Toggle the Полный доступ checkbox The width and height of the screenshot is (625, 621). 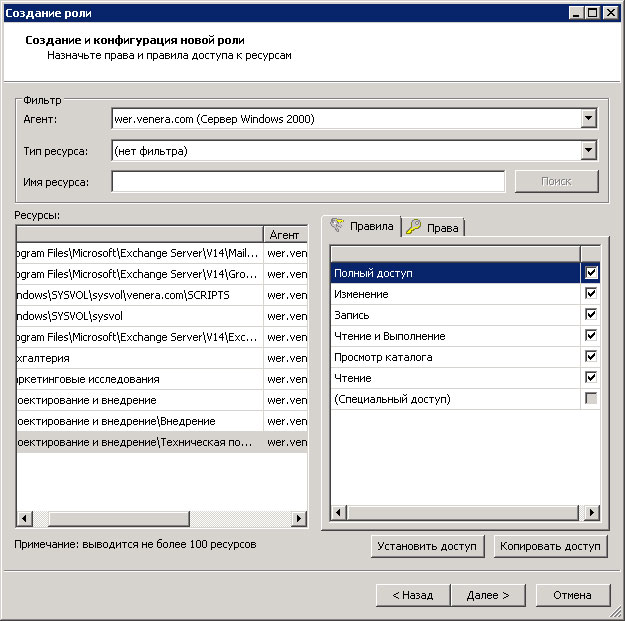[591, 273]
